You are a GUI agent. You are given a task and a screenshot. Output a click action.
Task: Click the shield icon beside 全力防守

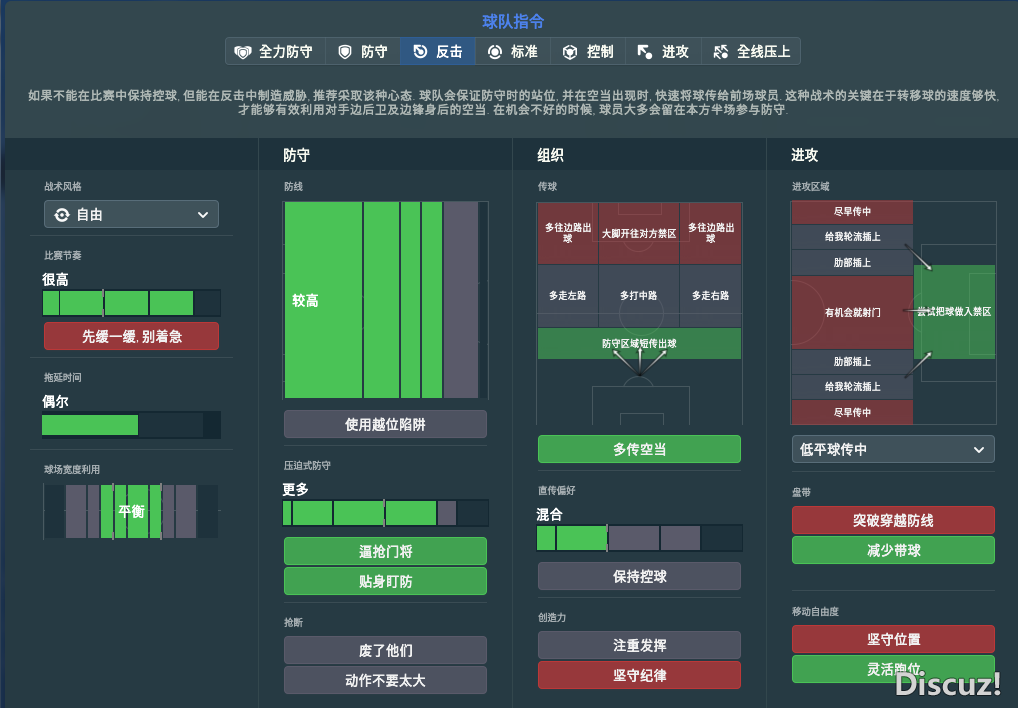tap(242, 51)
